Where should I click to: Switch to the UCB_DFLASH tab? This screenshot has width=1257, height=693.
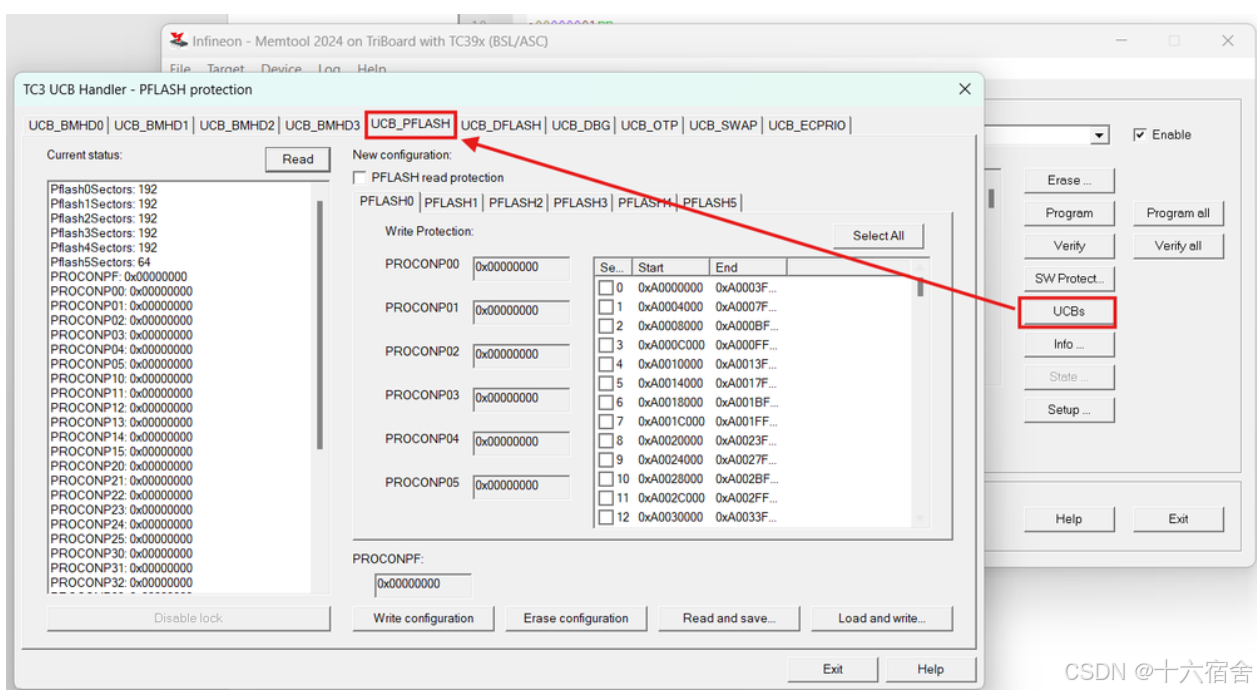tap(501, 125)
